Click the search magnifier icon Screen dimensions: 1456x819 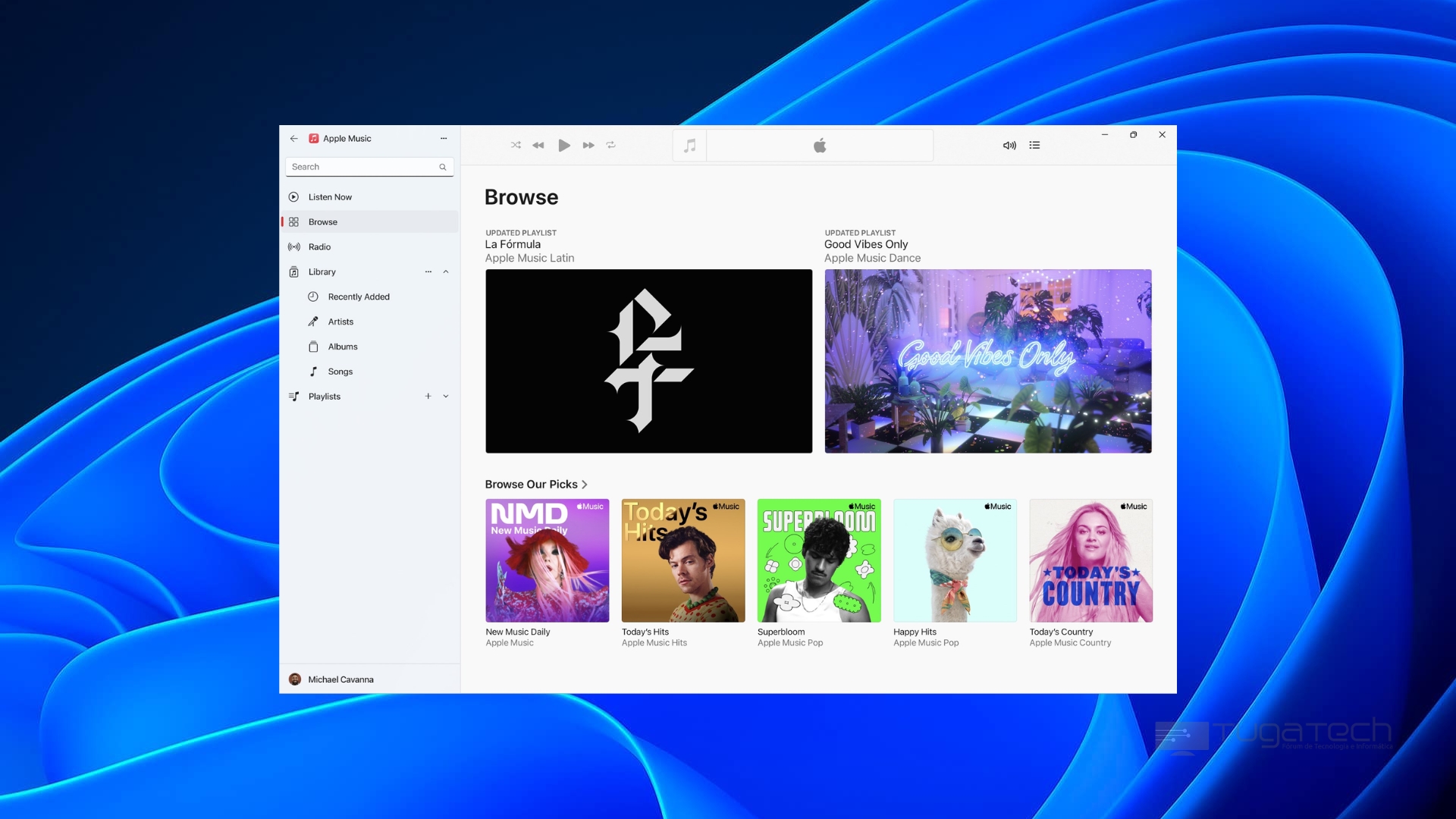443,167
